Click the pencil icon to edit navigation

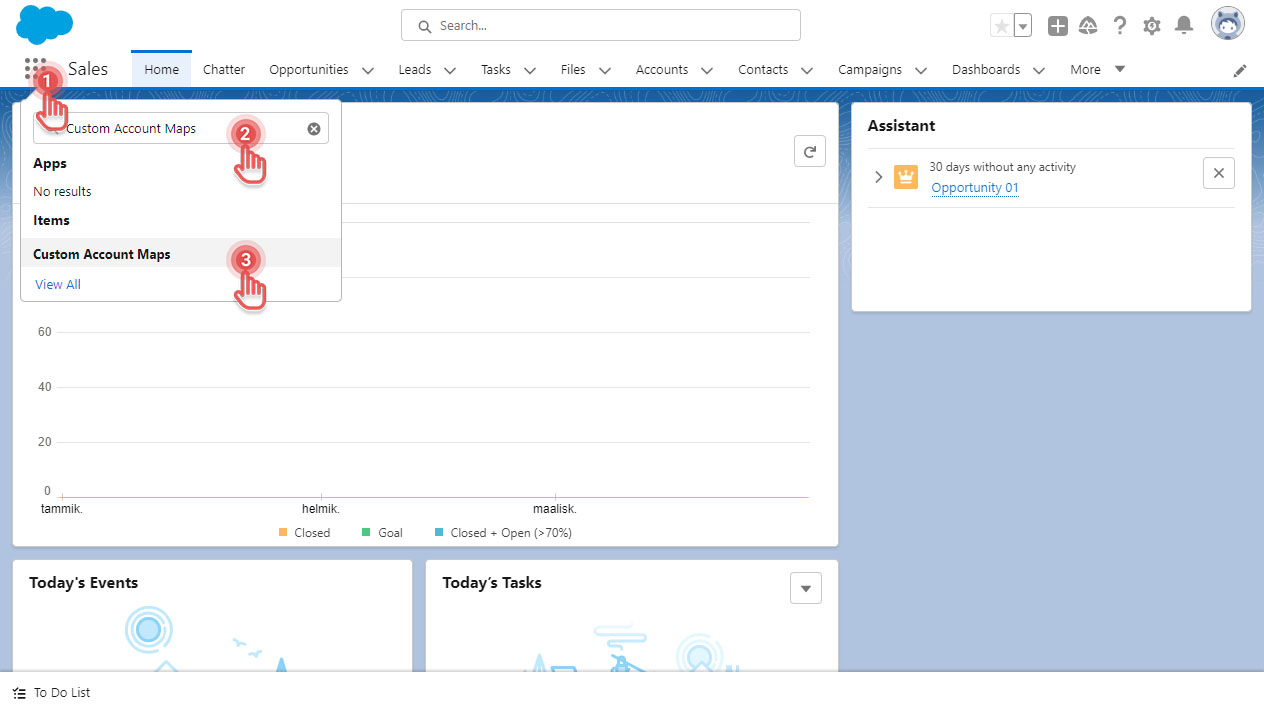coord(1240,70)
